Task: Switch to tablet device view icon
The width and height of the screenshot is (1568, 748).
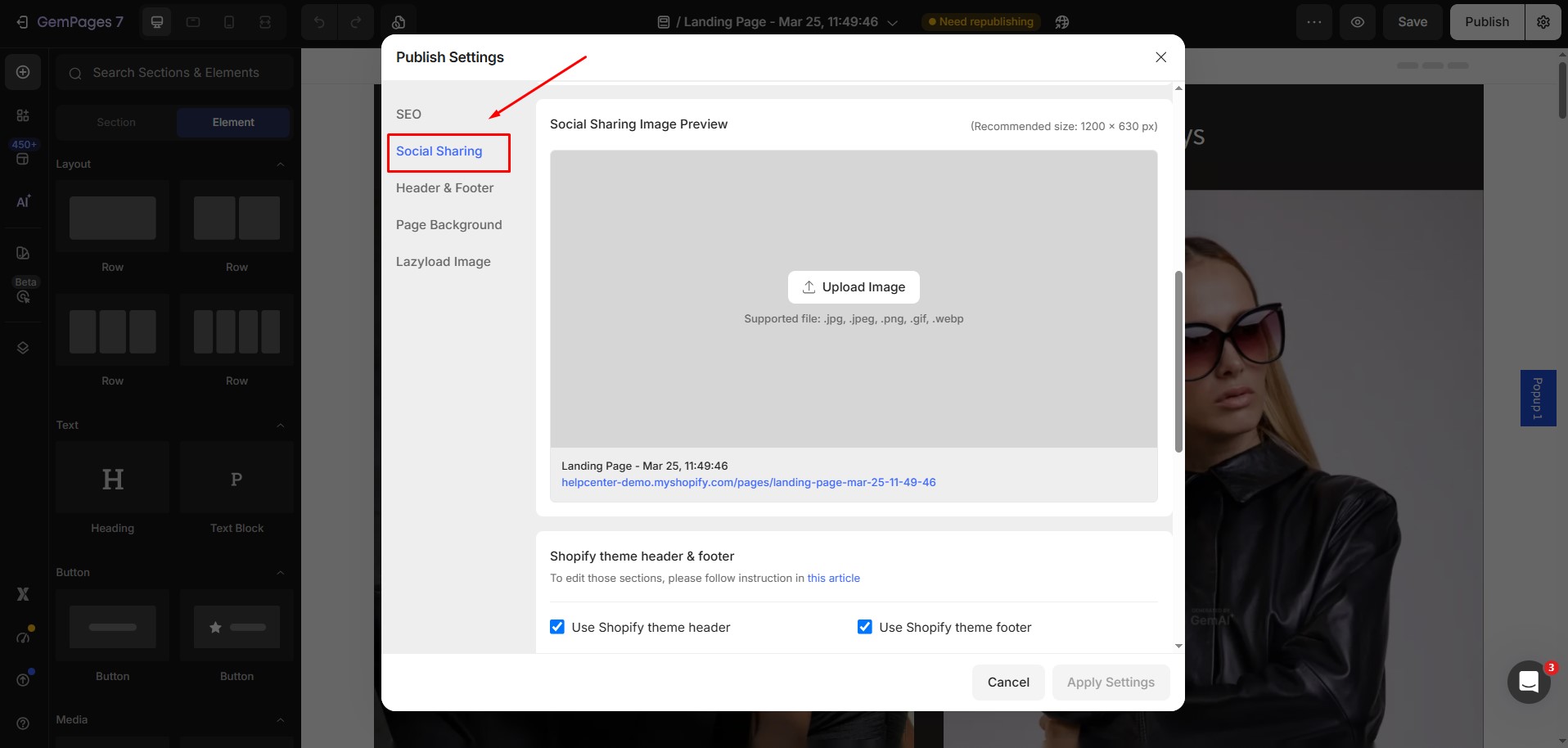Action: [193, 22]
